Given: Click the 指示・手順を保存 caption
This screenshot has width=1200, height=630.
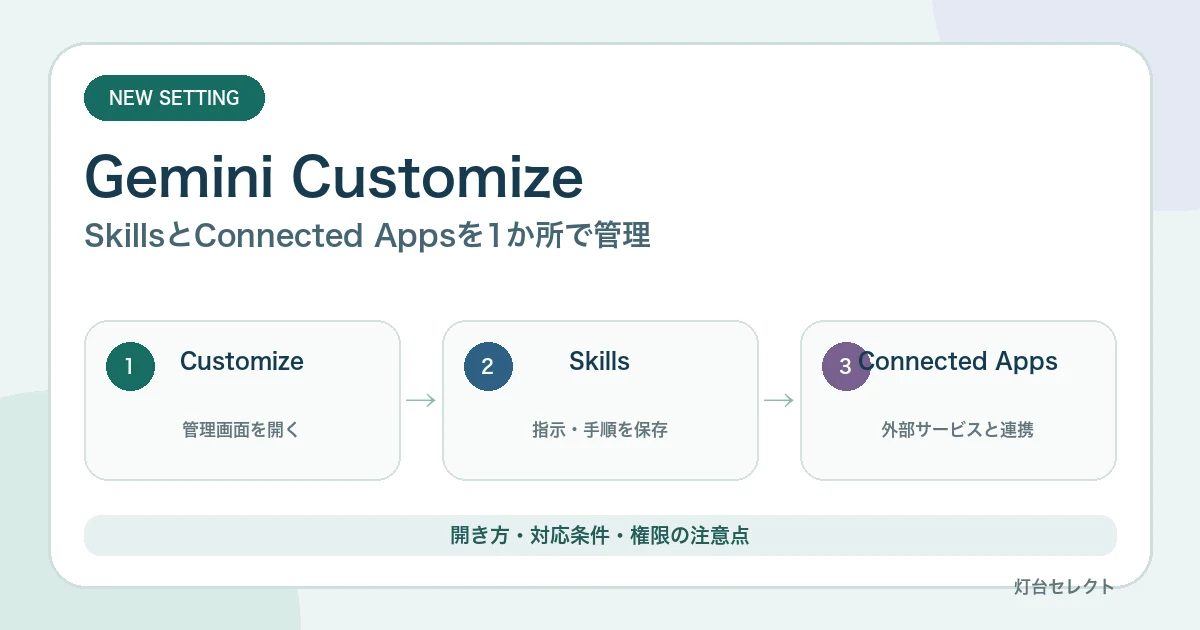Looking at the screenshot, I should tap(600, 430).
